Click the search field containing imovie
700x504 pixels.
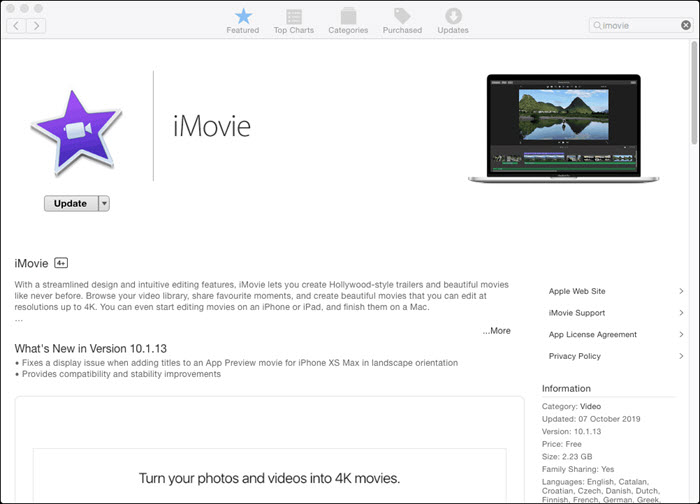point(641,25)
